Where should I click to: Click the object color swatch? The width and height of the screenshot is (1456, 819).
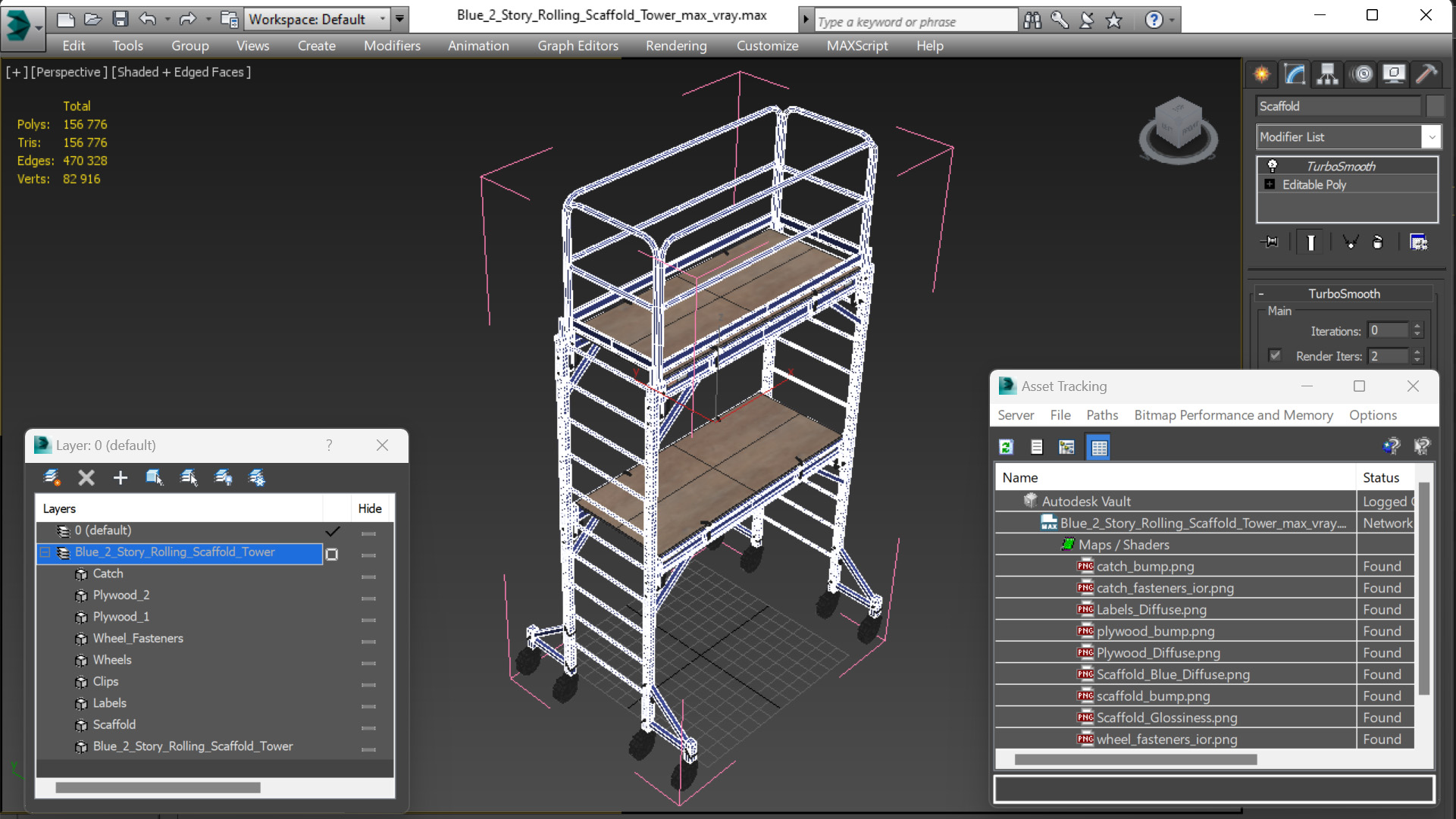point(1435,106)
